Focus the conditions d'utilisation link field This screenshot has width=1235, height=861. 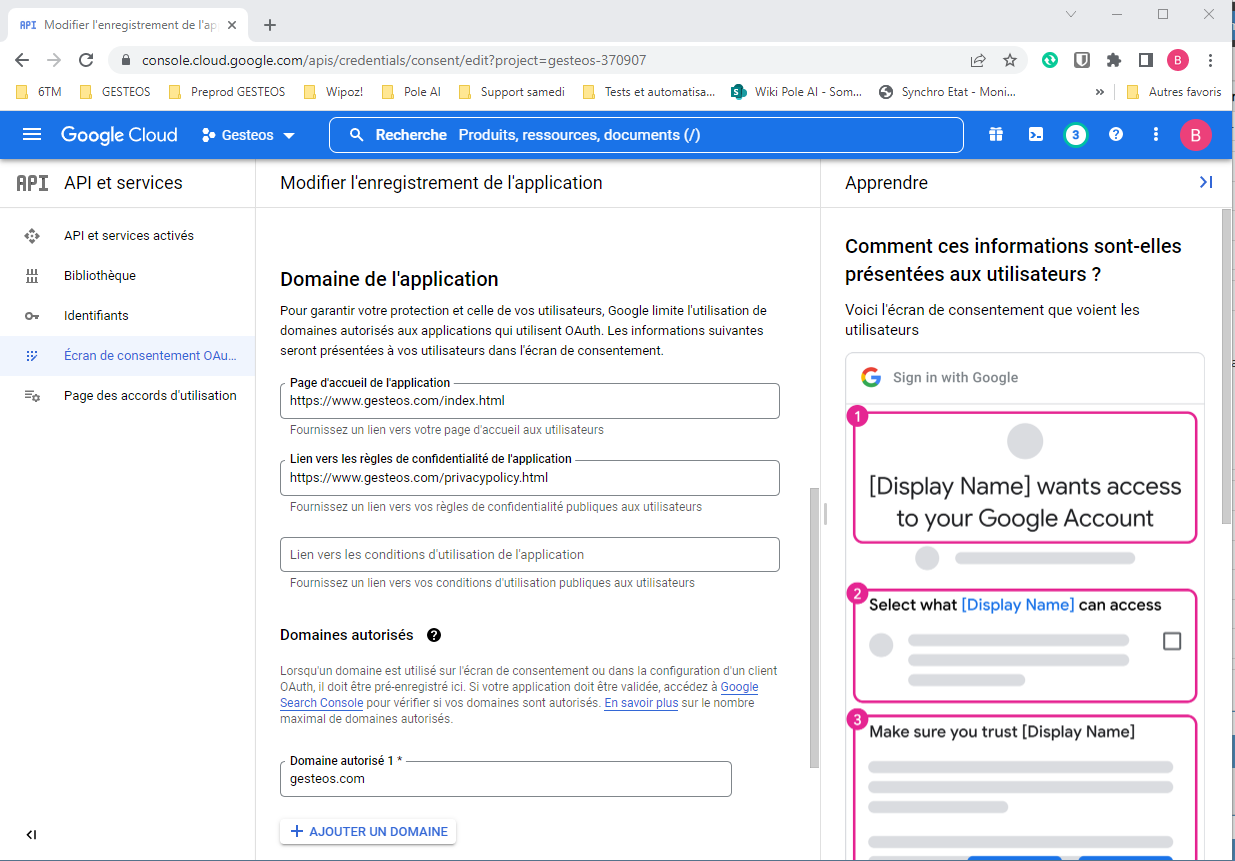pos(529,555)
